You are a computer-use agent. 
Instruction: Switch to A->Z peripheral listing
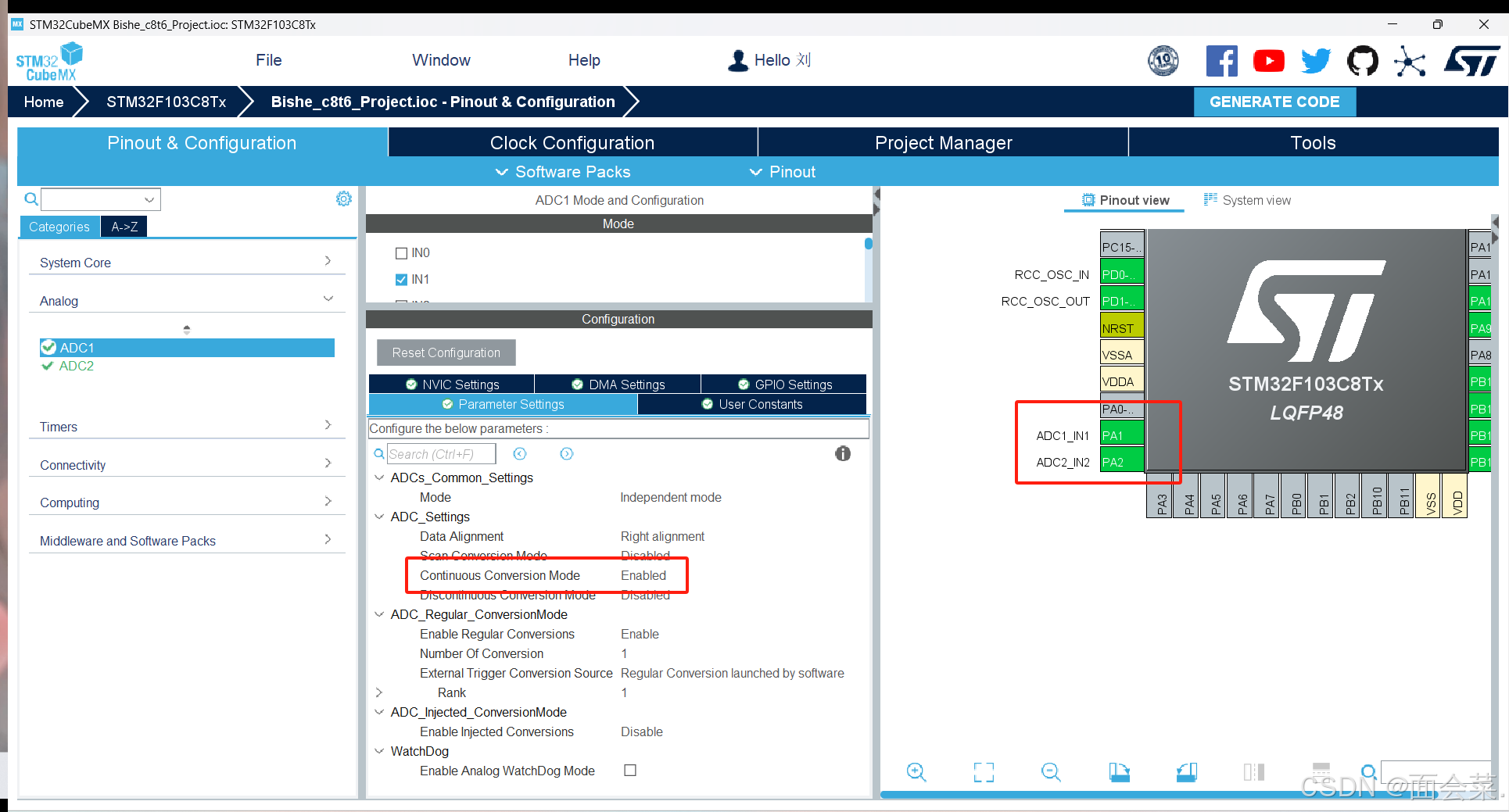[x=124, y=227]
